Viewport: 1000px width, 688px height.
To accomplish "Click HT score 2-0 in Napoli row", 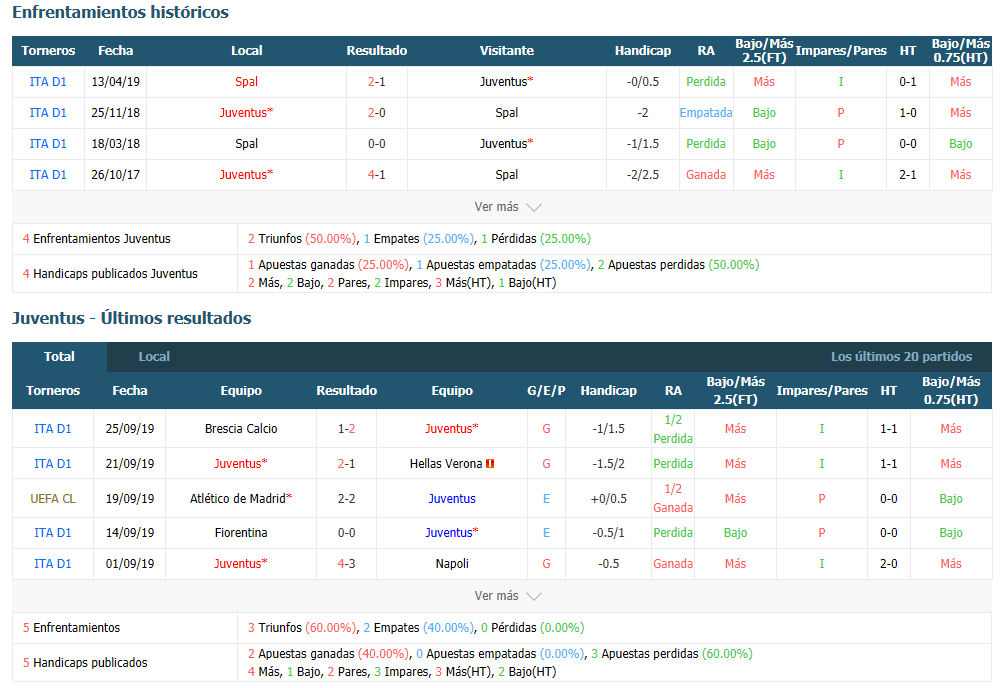I will tap(888, 564).
